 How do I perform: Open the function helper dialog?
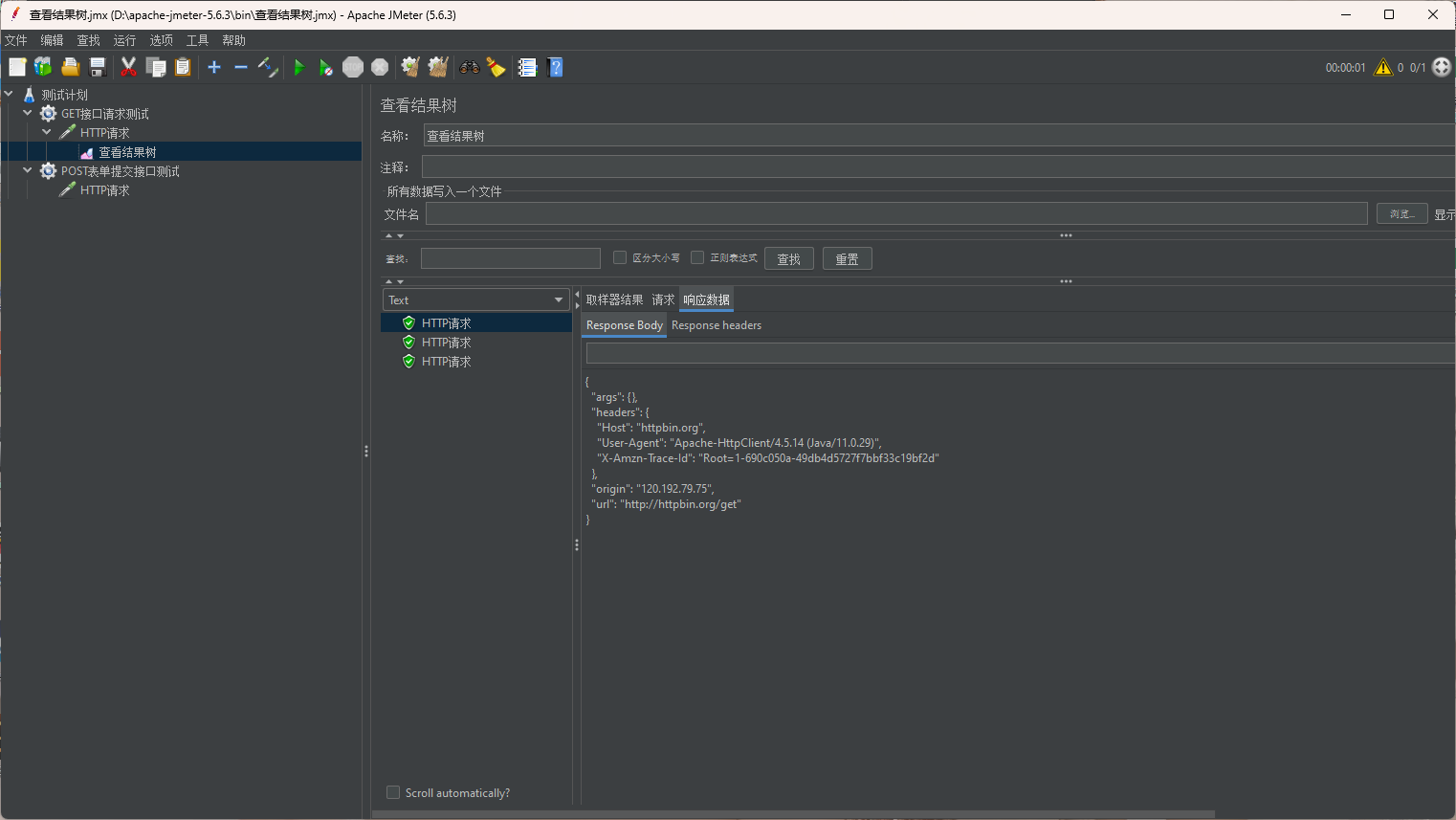(x=527, y=67)
